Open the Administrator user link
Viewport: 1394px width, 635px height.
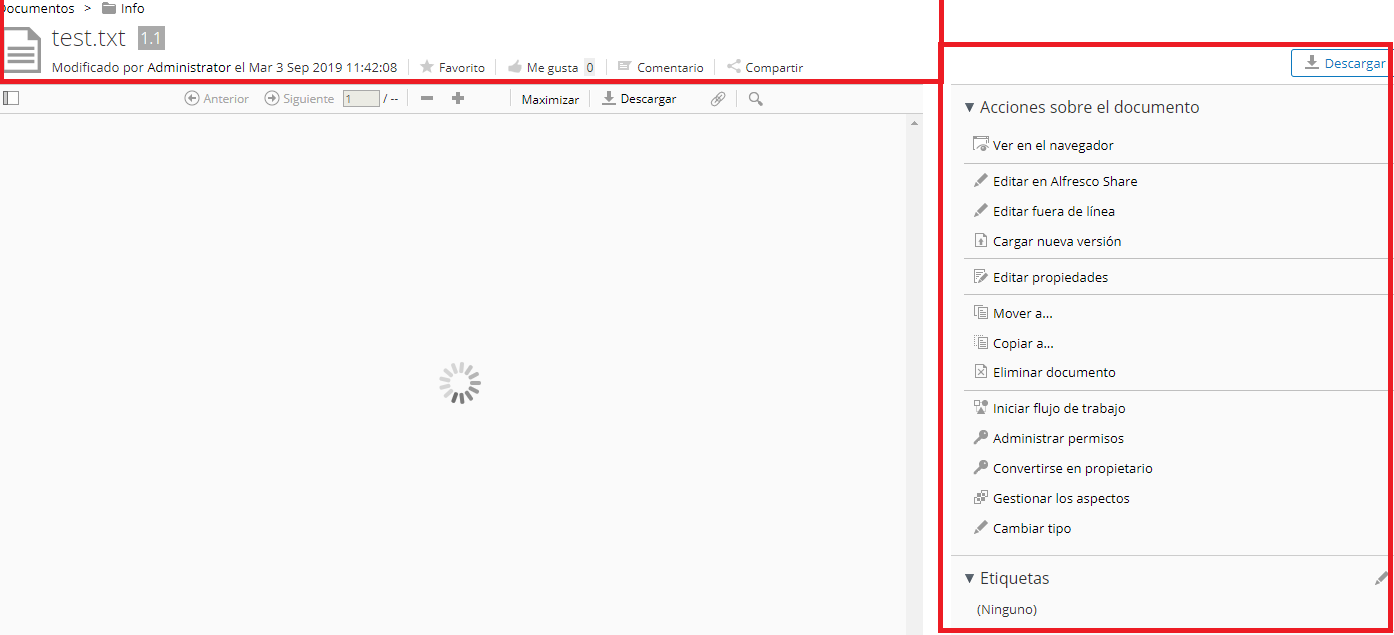point(189,67)
